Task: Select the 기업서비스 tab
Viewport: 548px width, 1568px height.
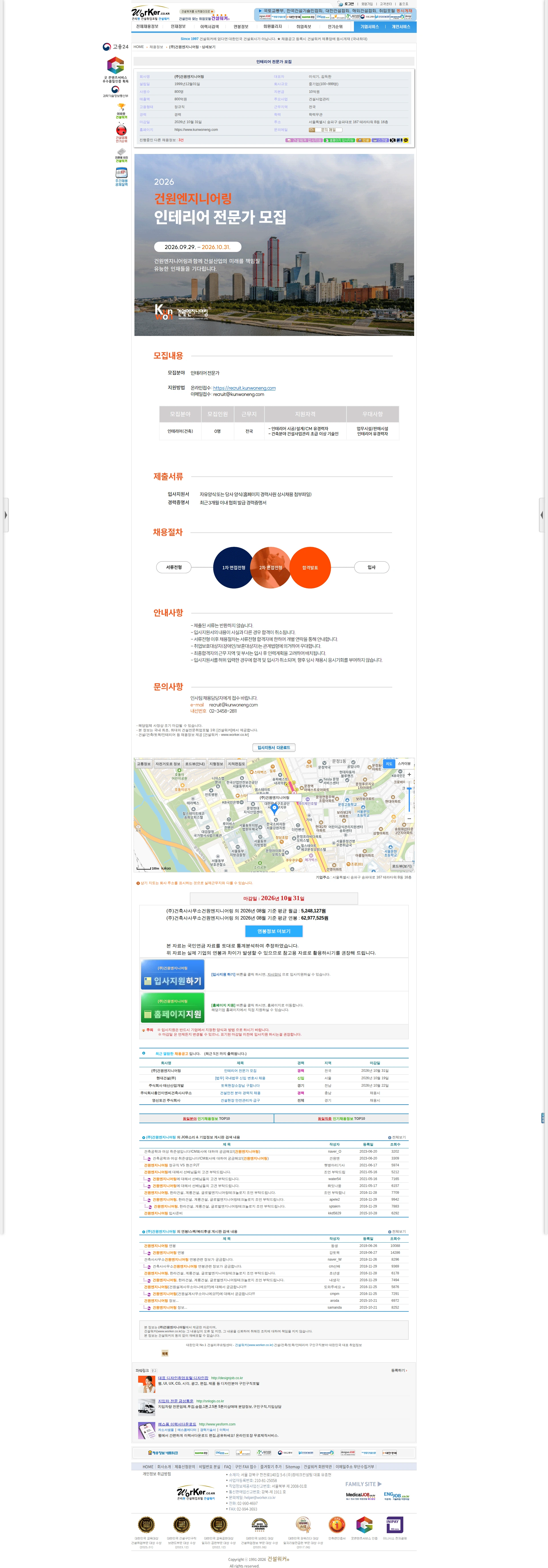Action: coord(369,27)
